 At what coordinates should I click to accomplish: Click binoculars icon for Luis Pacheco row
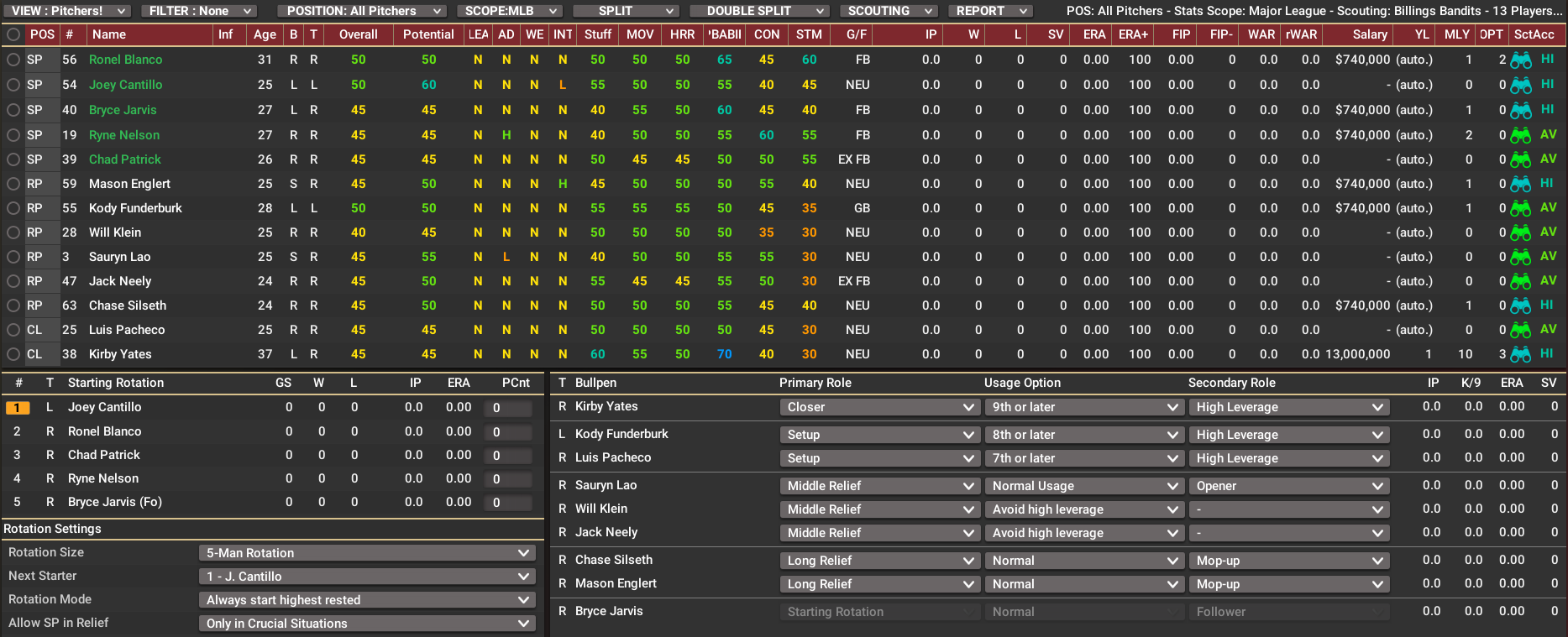coord(1520,330)
